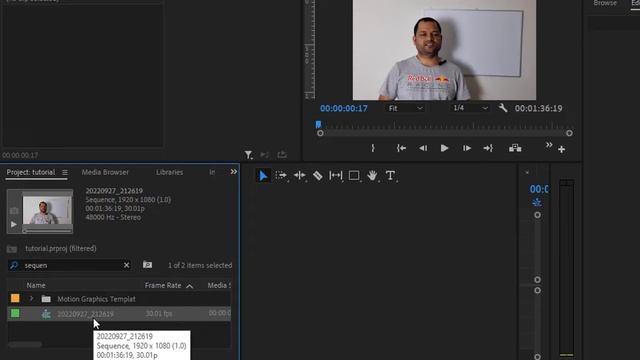This screenshot has height=360, width=640.
Task: Switch to the Browse tab
Action: (605, 3)
